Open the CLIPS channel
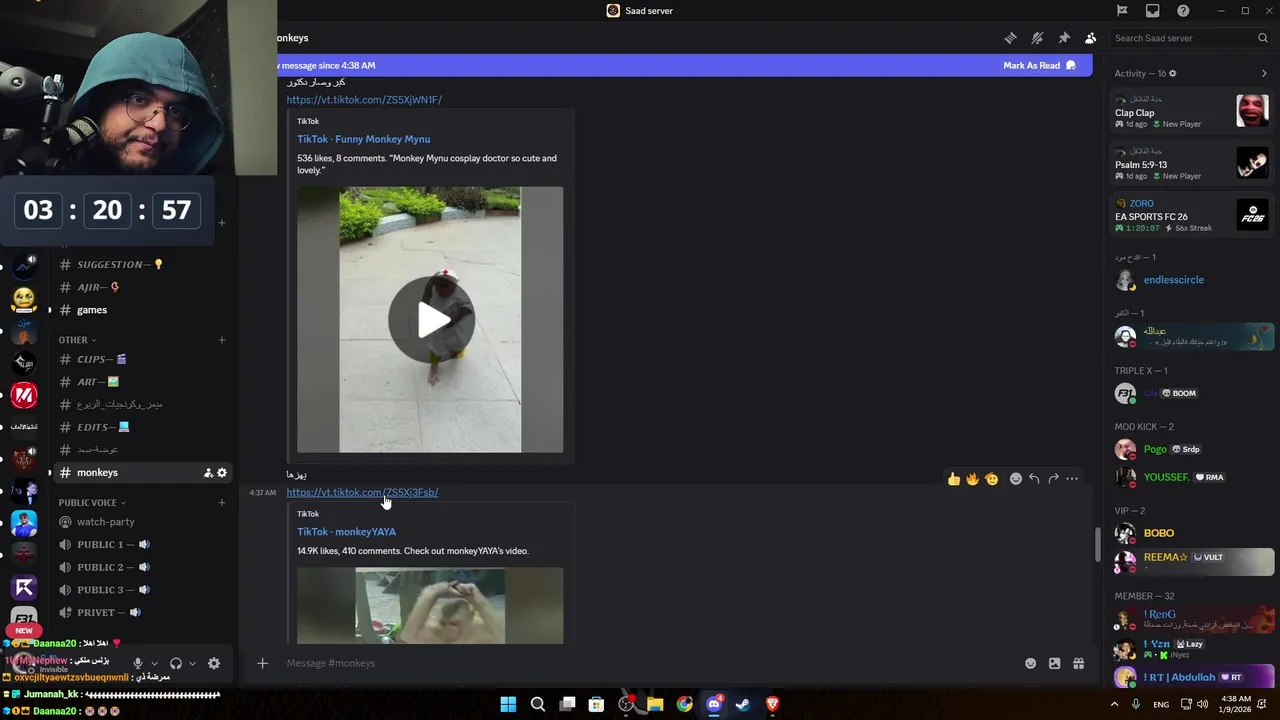 pos(140,359)
